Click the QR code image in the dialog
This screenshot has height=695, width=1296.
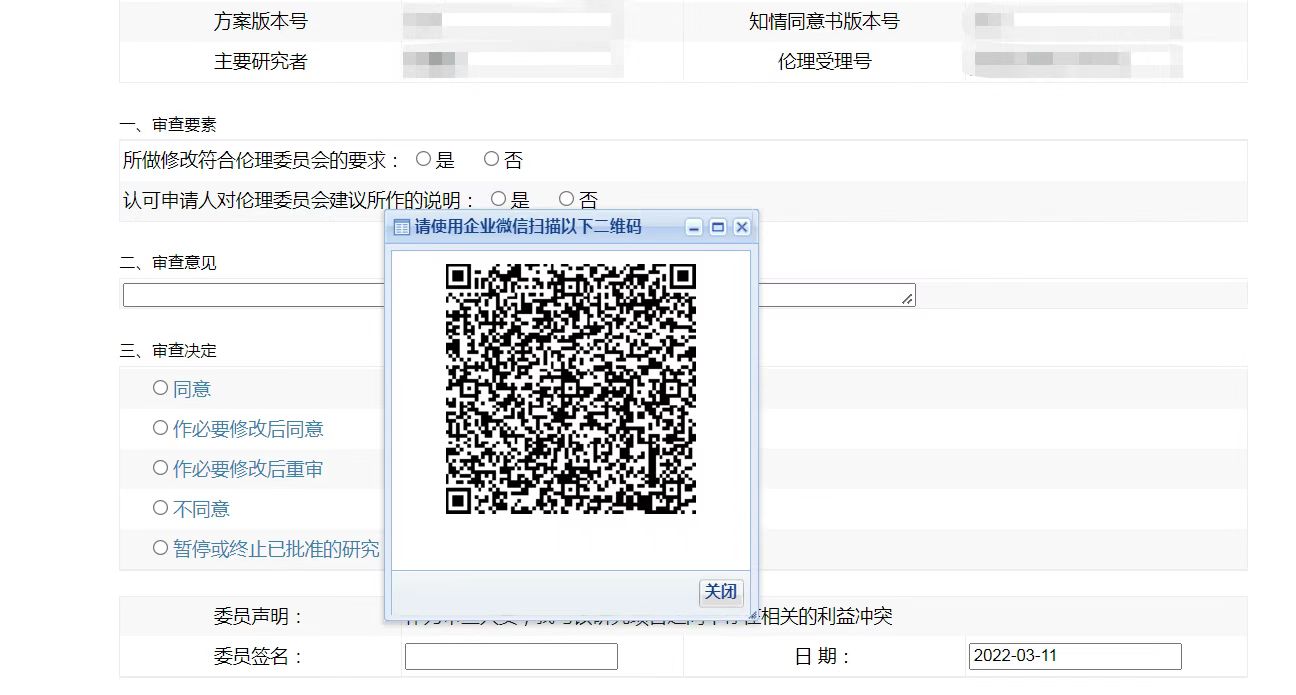(x=570, y=389)
